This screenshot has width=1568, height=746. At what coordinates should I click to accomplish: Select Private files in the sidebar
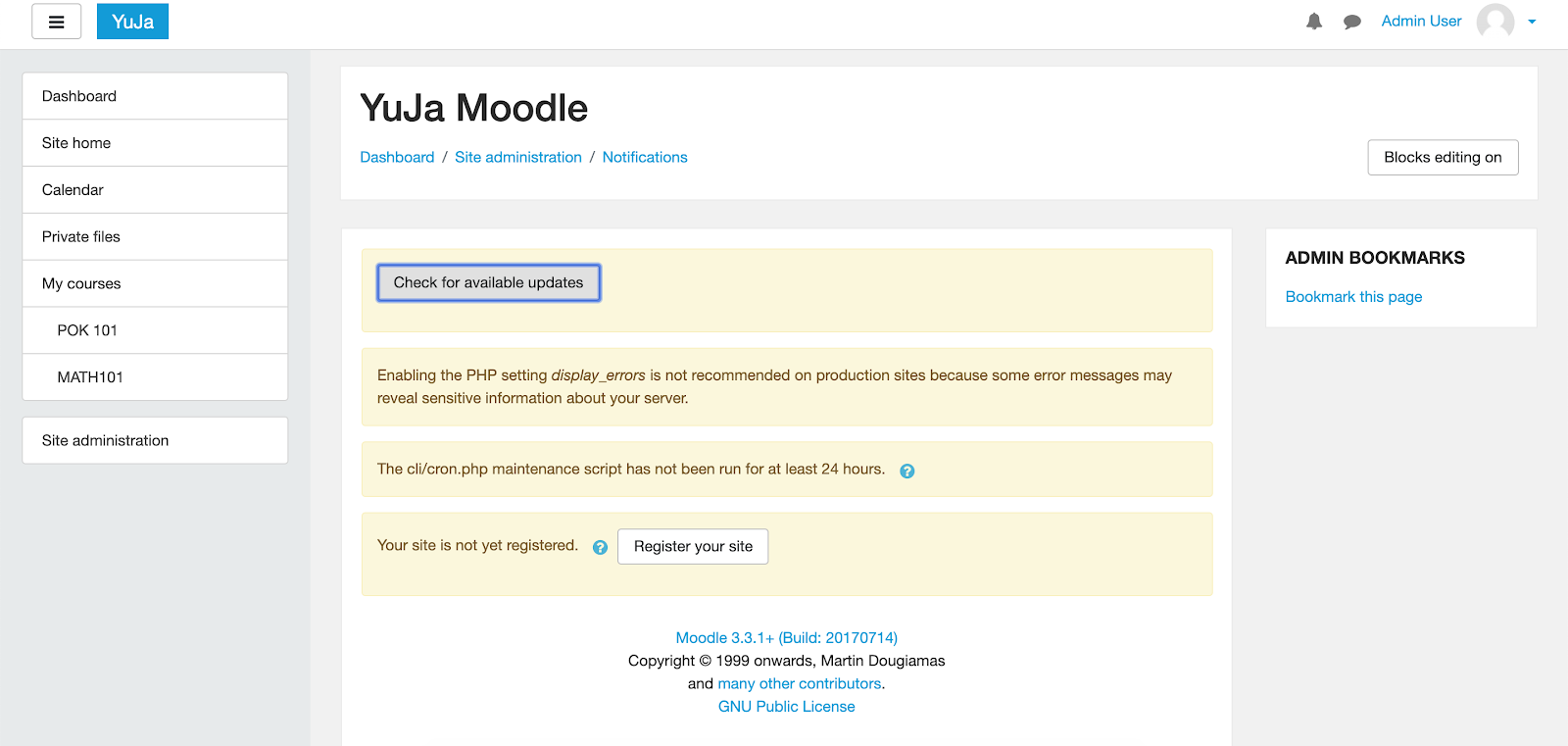coord(81,237)
